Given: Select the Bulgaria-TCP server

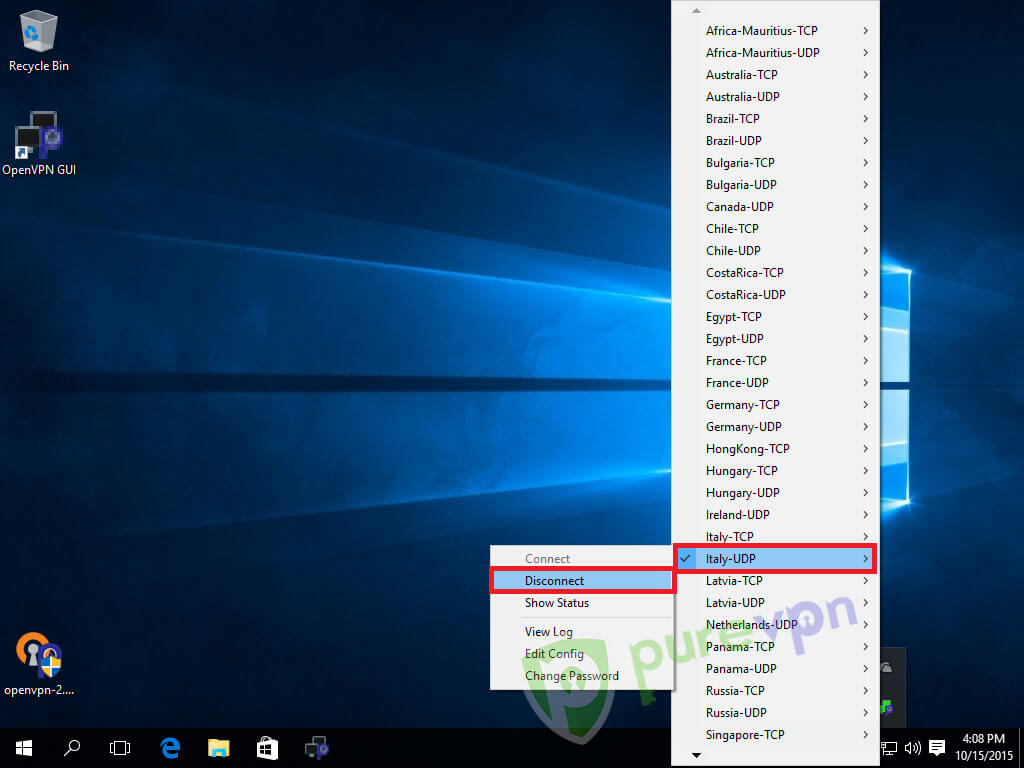Looking at the screenshot, I should (775, 163).
